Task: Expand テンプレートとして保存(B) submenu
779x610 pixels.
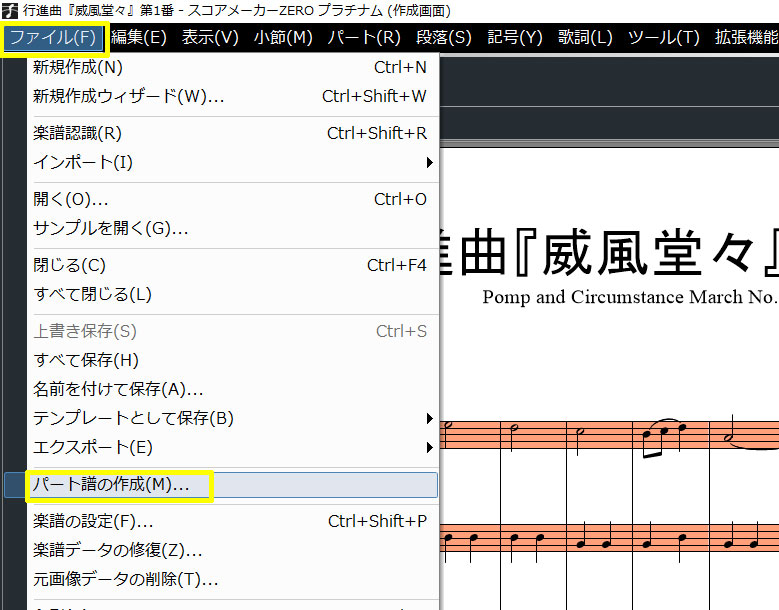Action: pyautogui.click(x=233, y=418)
